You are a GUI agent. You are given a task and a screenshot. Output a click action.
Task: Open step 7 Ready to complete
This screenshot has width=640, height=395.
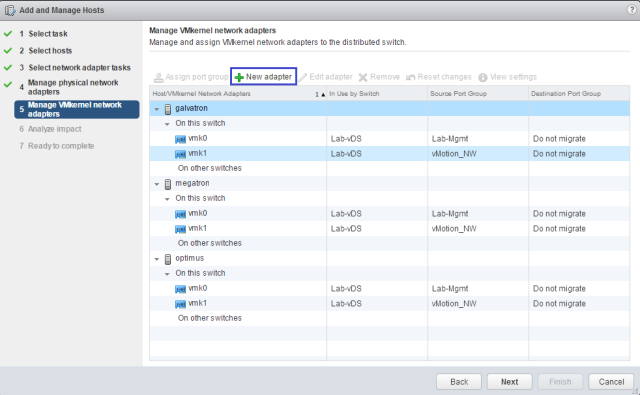(61, 146)
